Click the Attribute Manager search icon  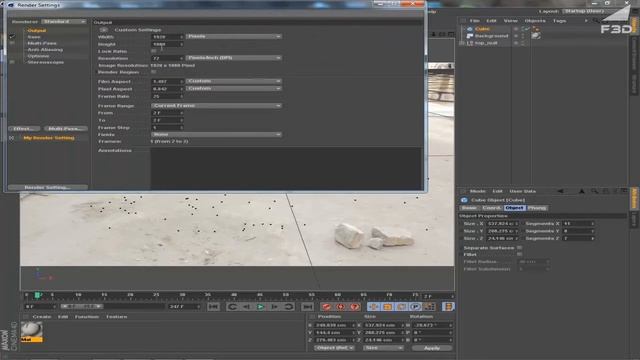(x=595, y=191)
